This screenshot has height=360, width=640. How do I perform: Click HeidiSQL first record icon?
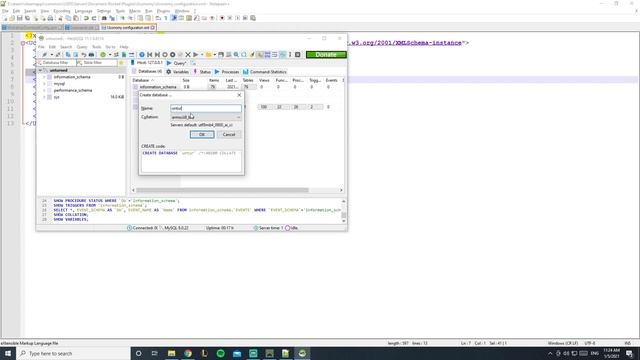pyautogui.click(x=149, y=55)
